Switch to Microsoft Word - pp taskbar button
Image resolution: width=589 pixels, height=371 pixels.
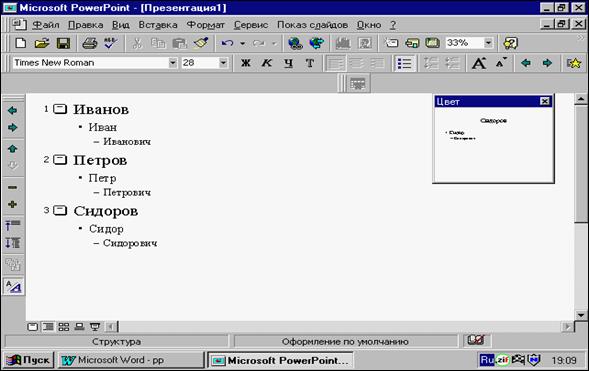pos(130,360)
